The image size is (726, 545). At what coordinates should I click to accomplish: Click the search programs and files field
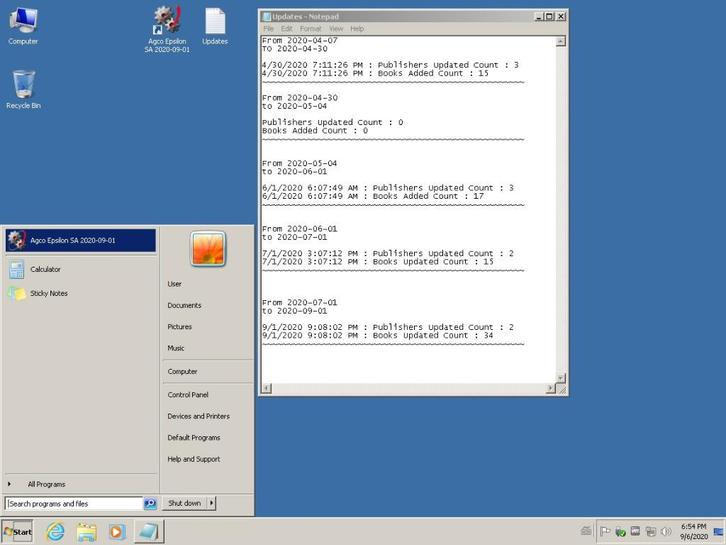74,504
